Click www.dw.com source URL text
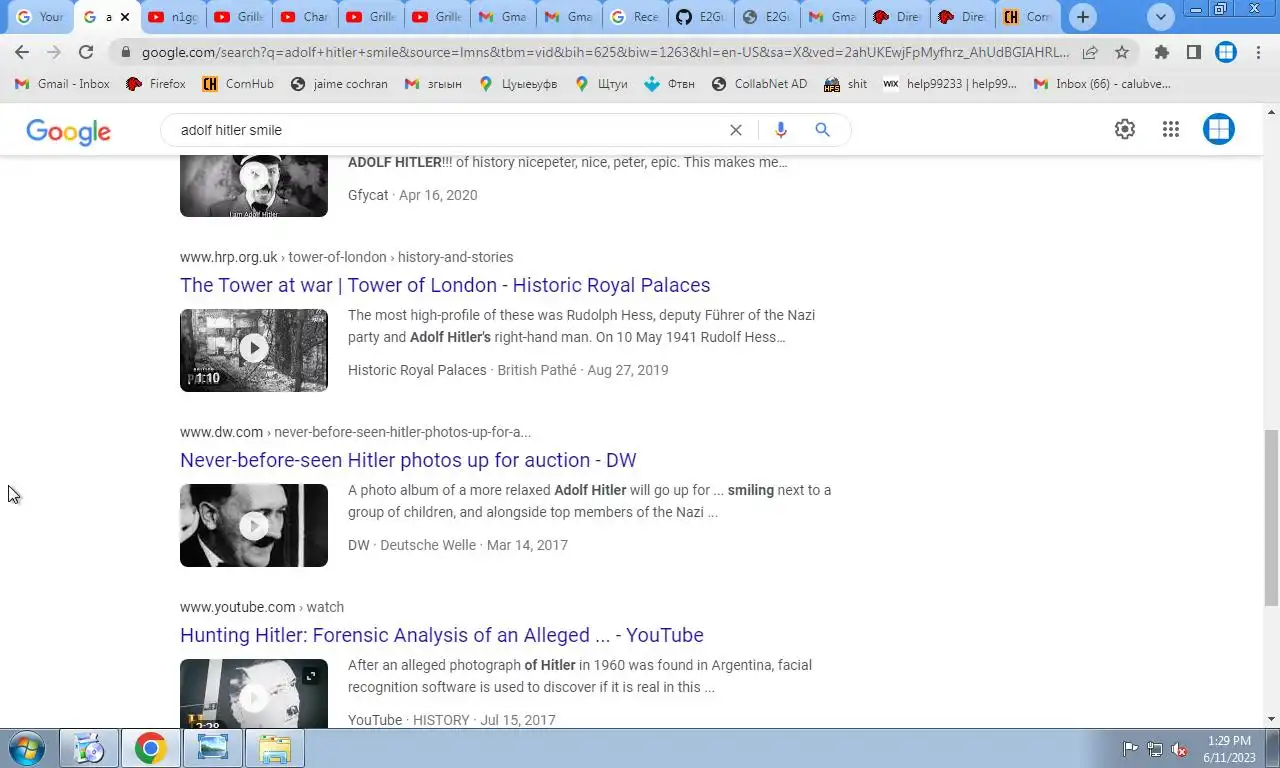The height and width of the screenshot is (768, 1280). click(221, 432)
